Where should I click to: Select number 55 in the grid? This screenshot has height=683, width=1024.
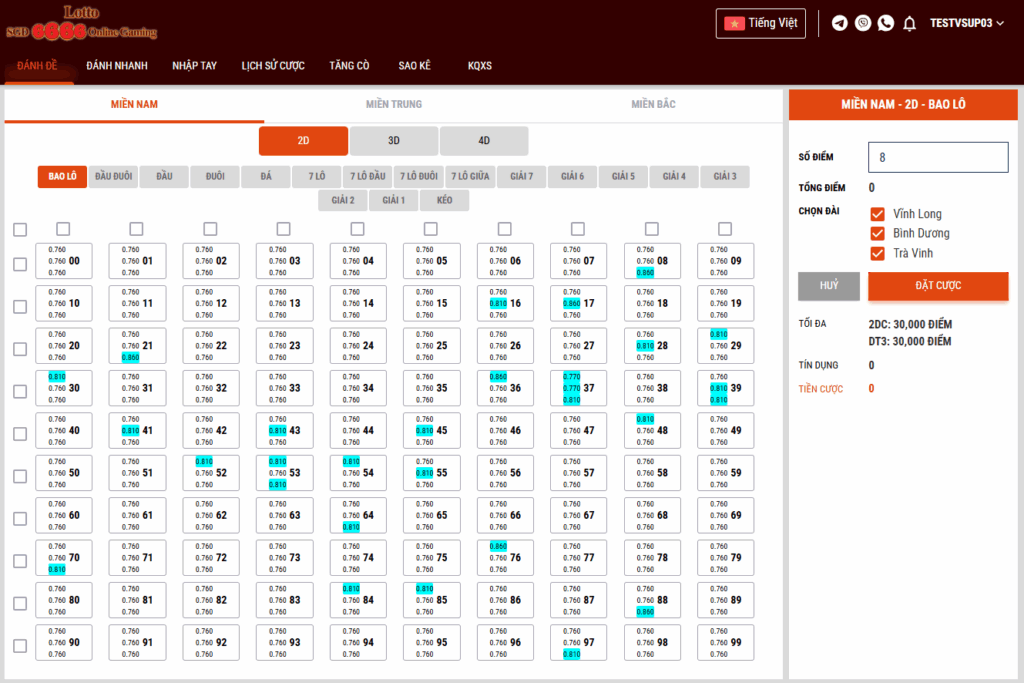click(x=432, y=473)
